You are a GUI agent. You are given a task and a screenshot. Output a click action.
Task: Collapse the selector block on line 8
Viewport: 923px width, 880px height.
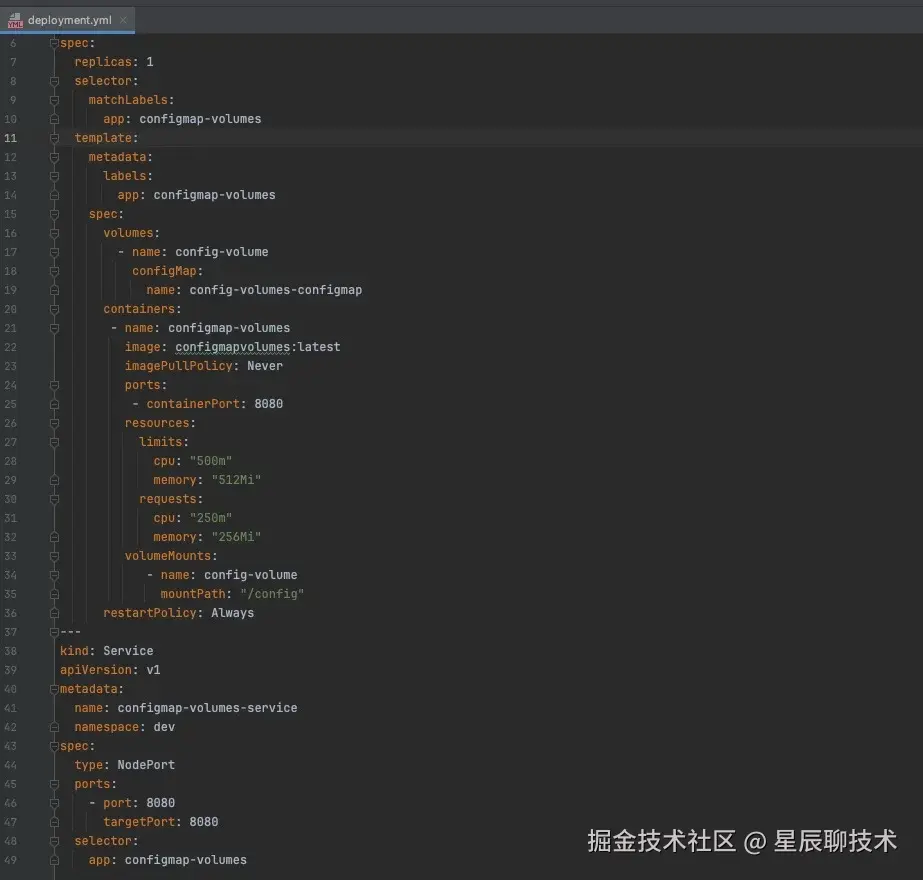tap(54, 81)
